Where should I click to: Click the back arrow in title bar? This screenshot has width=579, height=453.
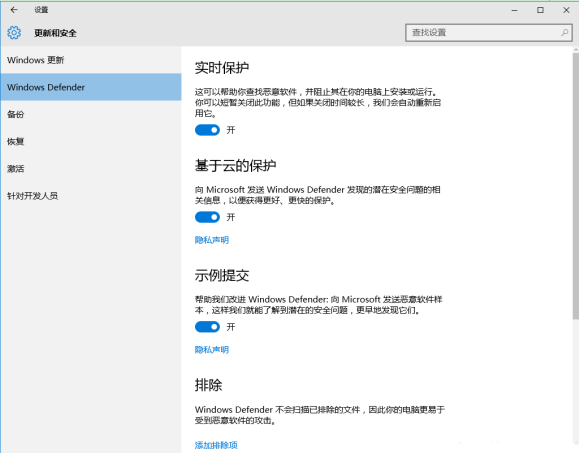click(x=14, y=10)
